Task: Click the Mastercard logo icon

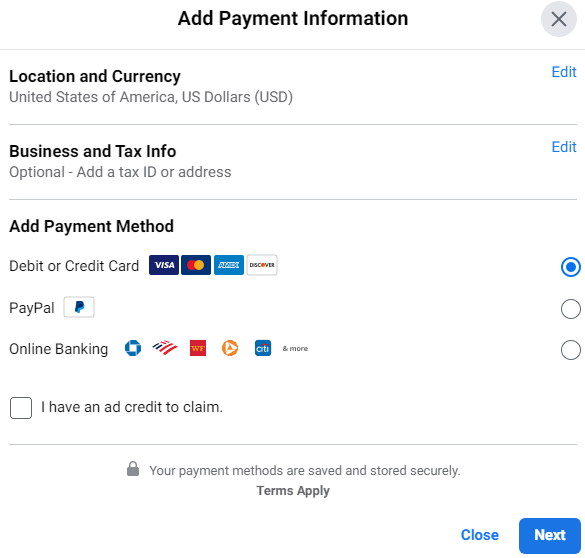Action: point(196,265)
